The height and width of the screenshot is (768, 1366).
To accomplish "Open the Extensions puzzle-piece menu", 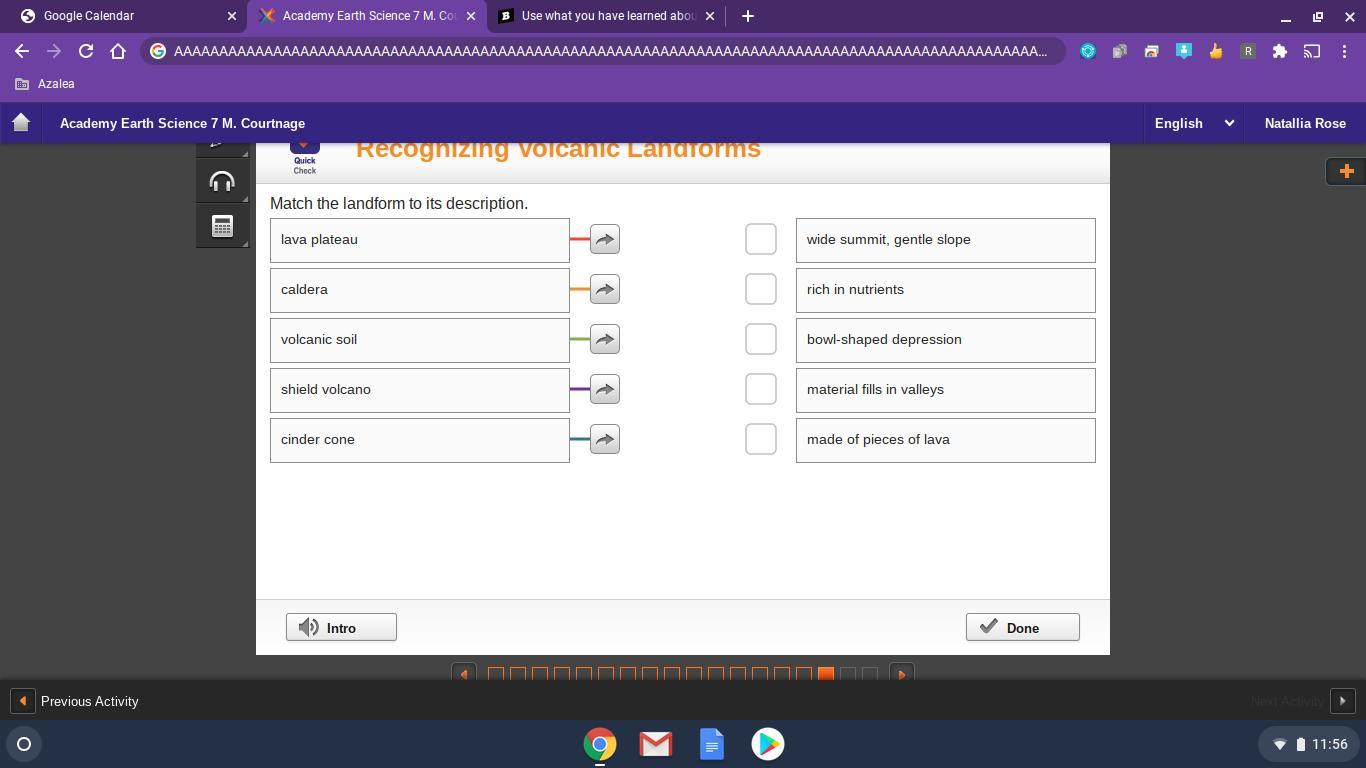I will [x=1280, y=51].
